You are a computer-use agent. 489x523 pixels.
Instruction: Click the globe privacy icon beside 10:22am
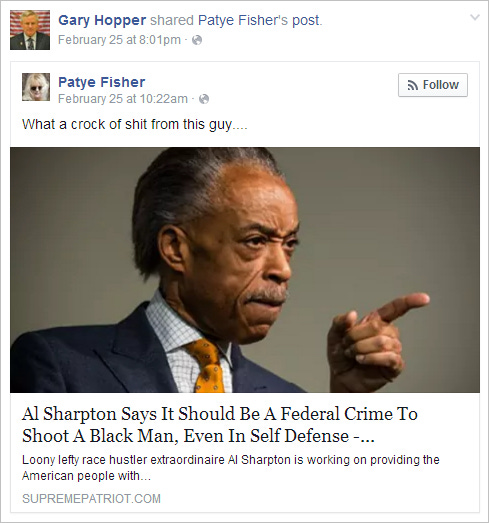(204, 99)
